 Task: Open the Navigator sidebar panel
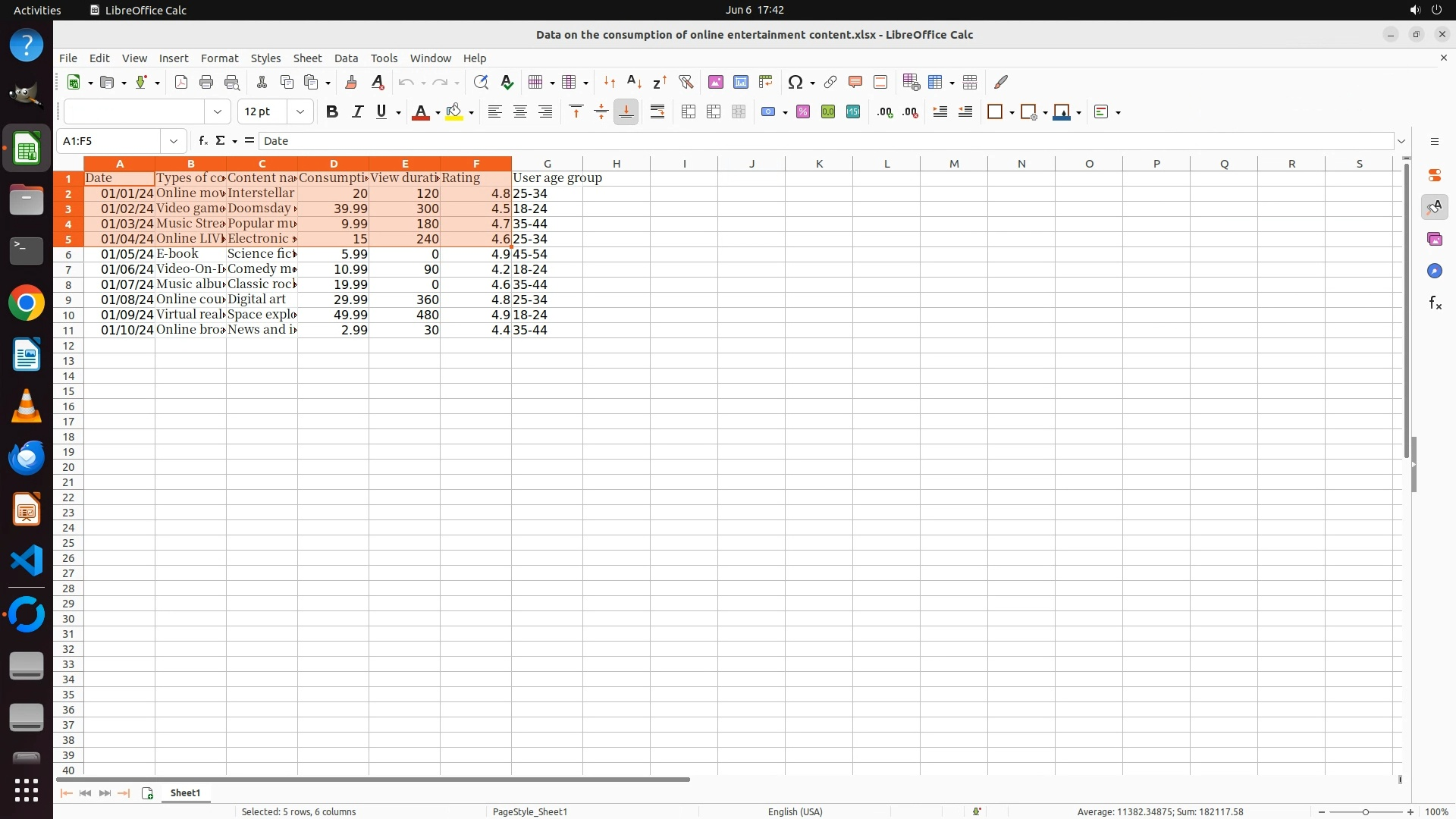point(1434,271)
